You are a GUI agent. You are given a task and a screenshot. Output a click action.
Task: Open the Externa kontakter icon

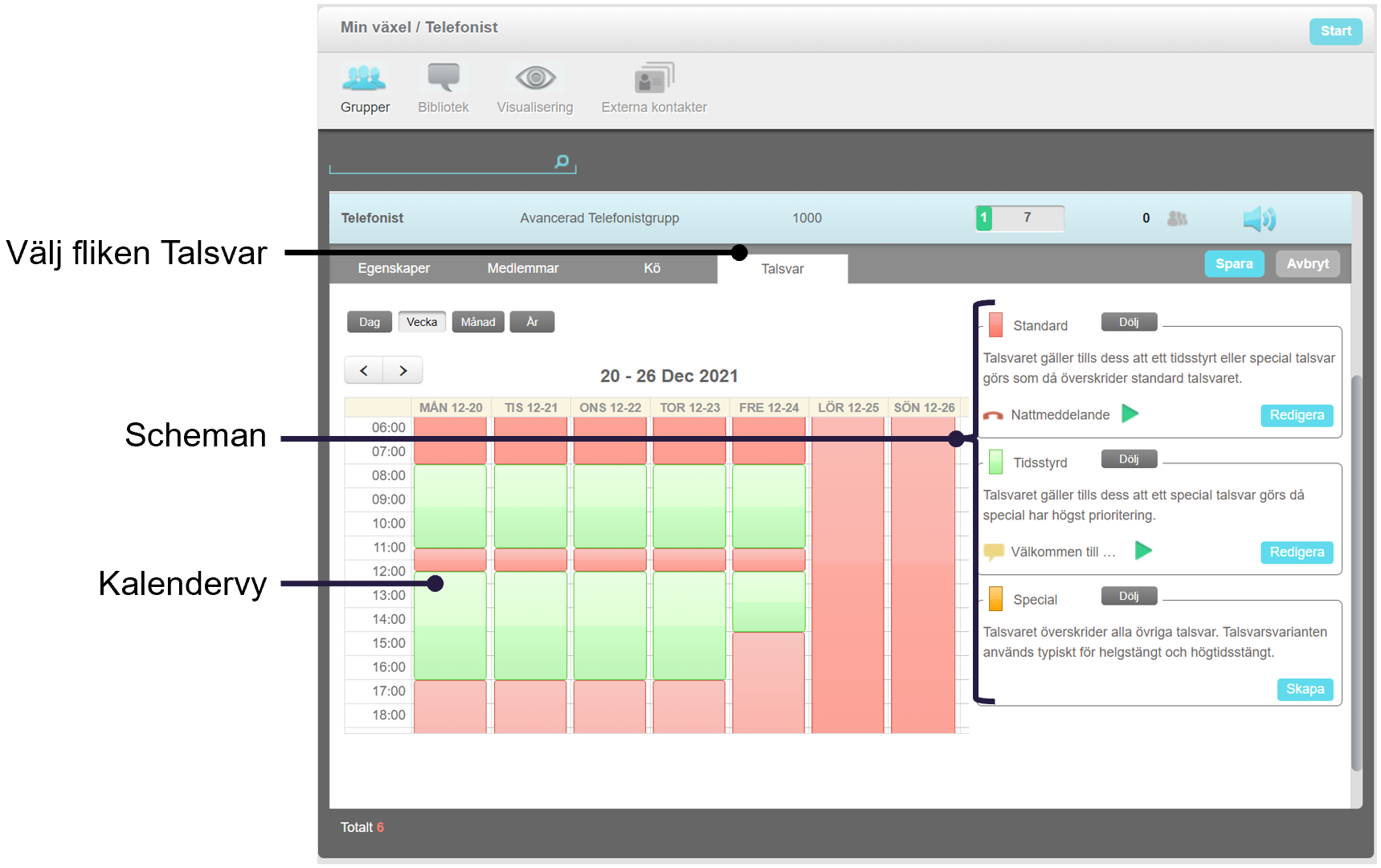(654, 78)
